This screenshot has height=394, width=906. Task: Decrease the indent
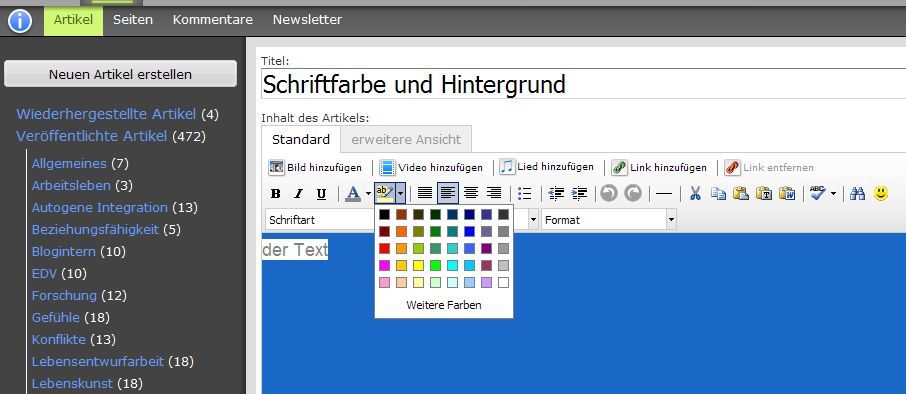(x=556, y=193)
